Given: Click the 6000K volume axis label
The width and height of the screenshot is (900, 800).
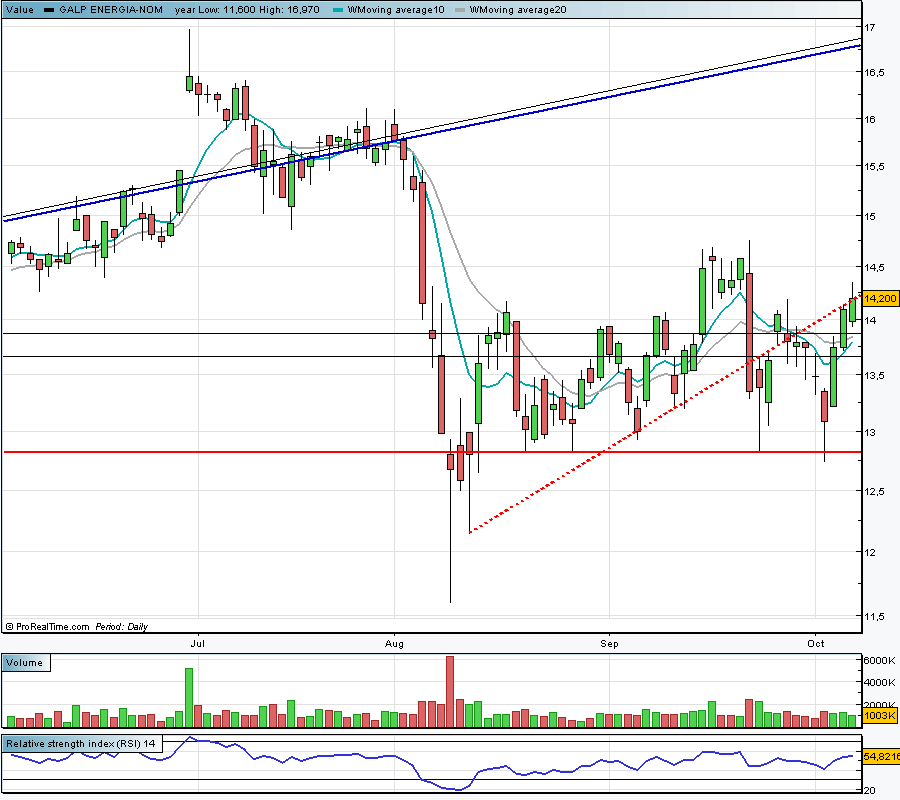Looking at the screenshot, I should click(x=879, y=661).
